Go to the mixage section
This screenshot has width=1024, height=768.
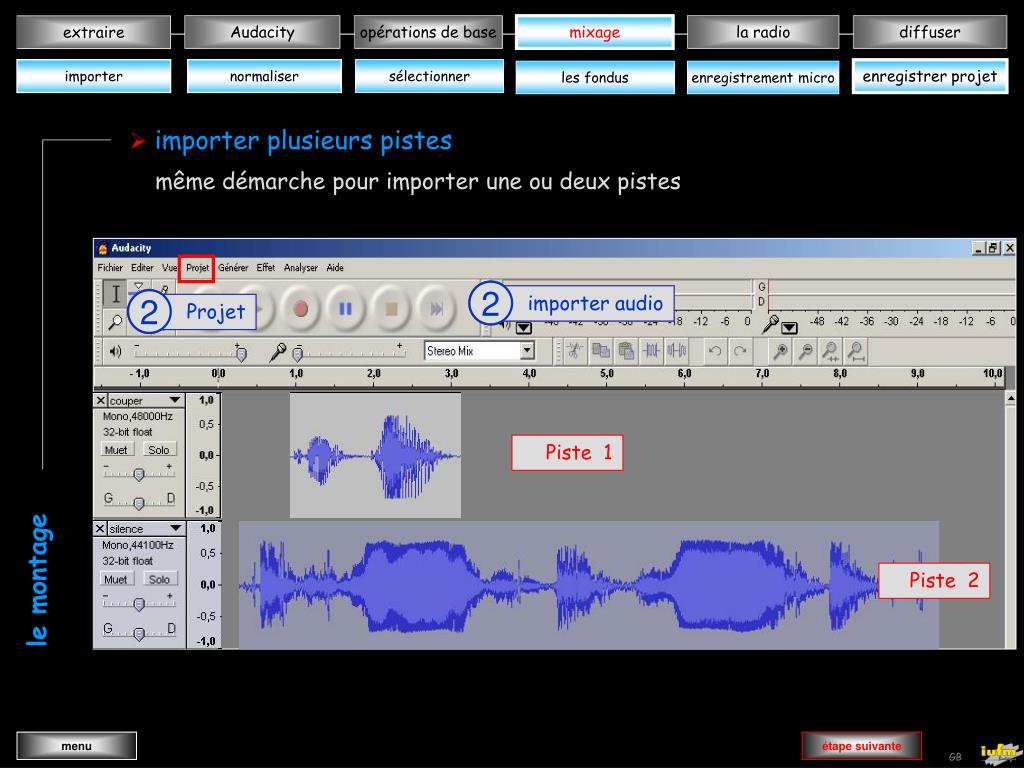coord(594,32)
